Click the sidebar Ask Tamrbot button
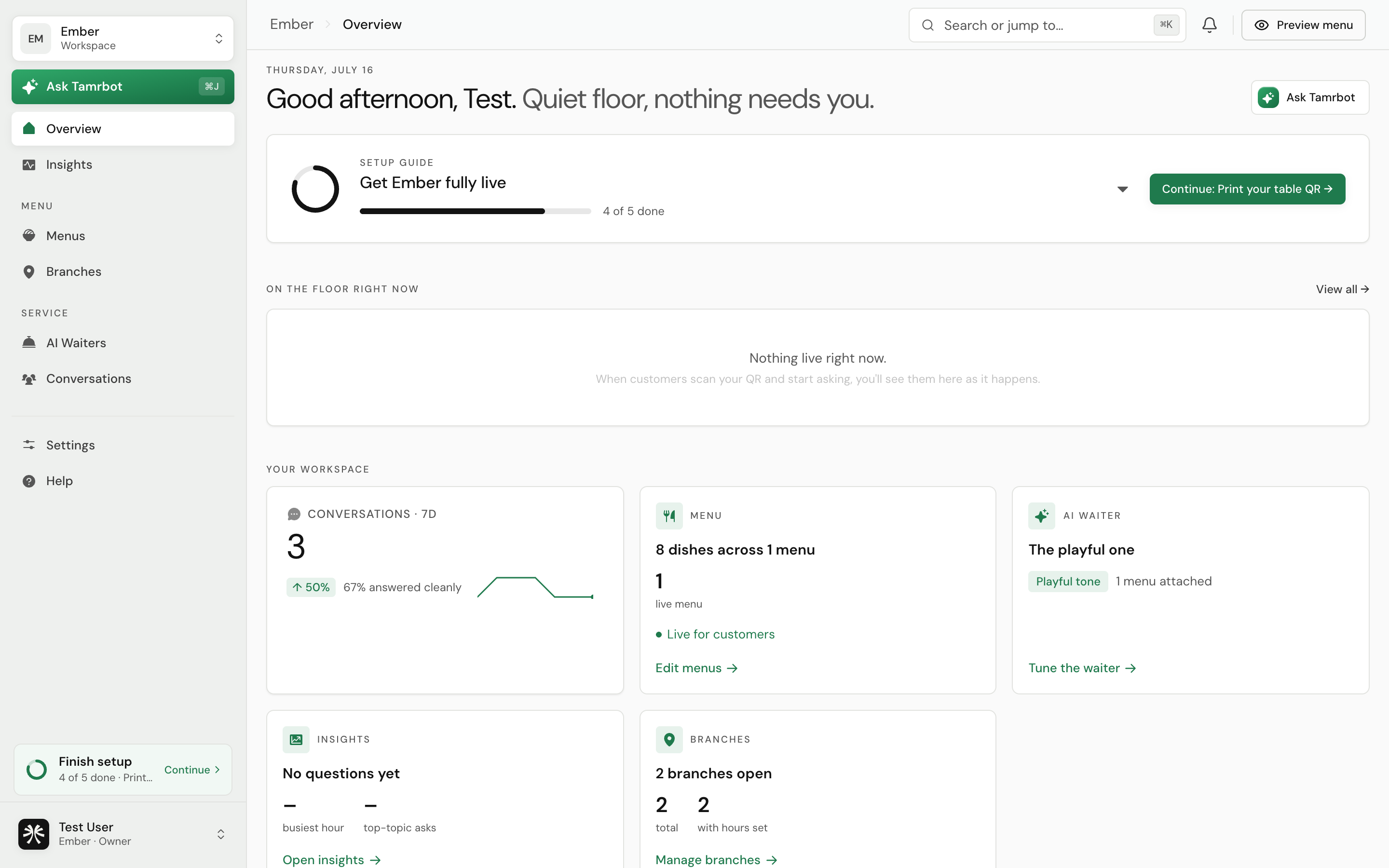Image resolution: width=1389 pixels, height=868 pixels. (x=122, y=87)
